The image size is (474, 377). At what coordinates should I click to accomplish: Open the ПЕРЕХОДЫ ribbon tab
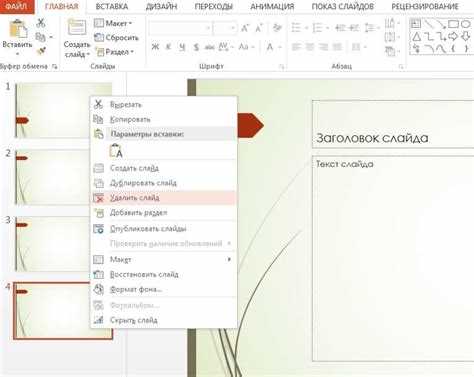pyautogui.click(x=213, y=7)
